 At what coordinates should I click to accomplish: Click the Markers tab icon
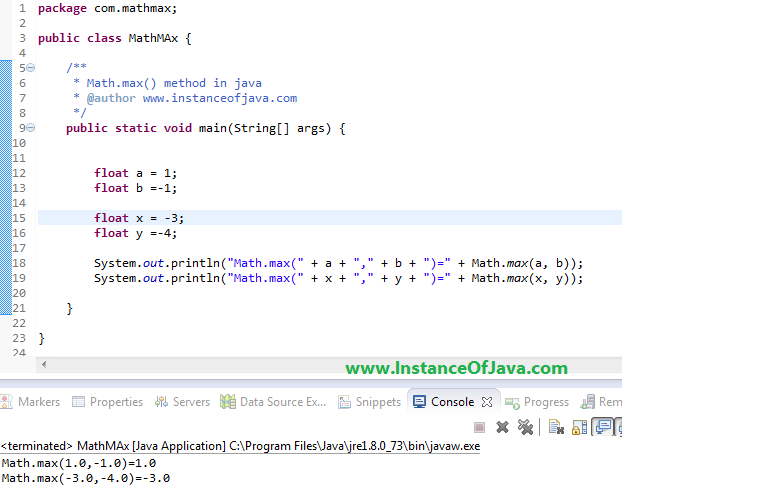(7, 402)
